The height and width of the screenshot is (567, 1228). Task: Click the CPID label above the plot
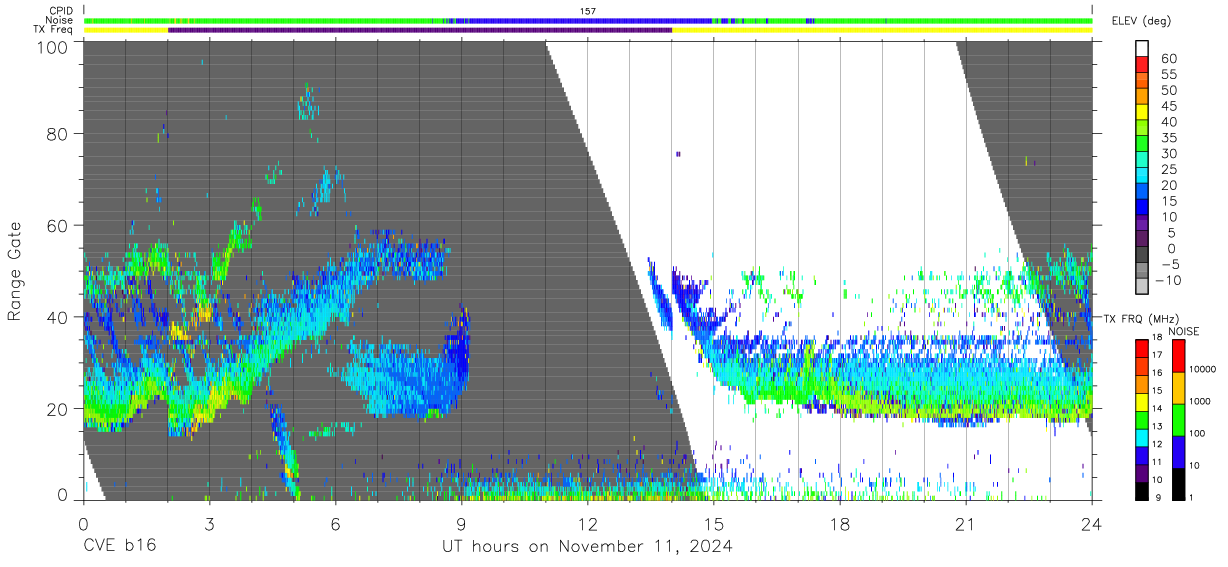[x=60, y=11]
